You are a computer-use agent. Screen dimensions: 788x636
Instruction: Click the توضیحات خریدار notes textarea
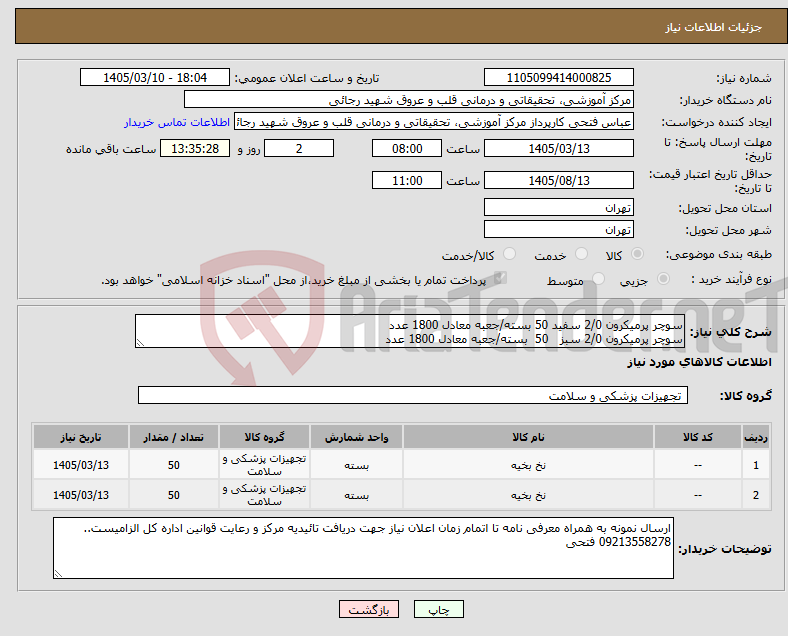(x=363, y=548)
